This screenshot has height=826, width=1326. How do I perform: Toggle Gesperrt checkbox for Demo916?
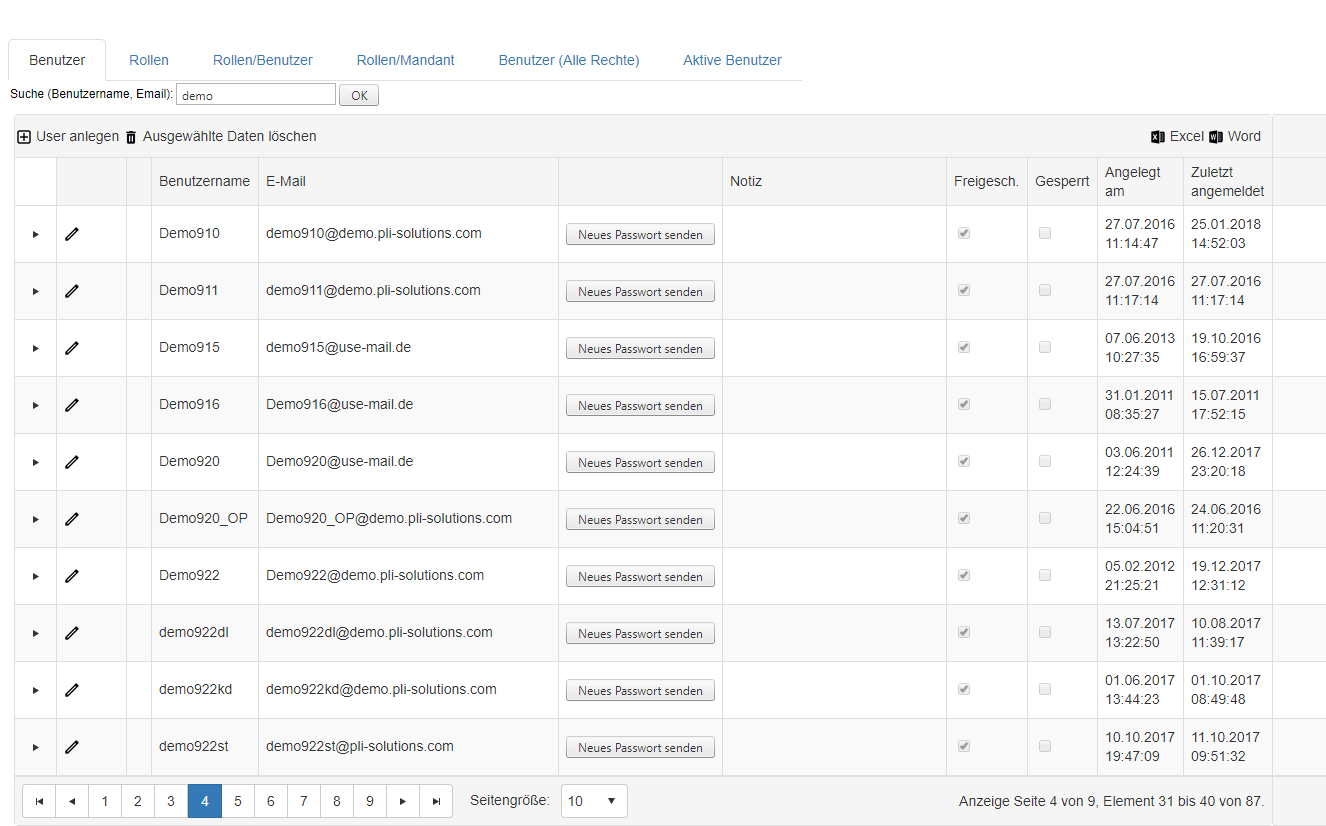click(1045, 404)
